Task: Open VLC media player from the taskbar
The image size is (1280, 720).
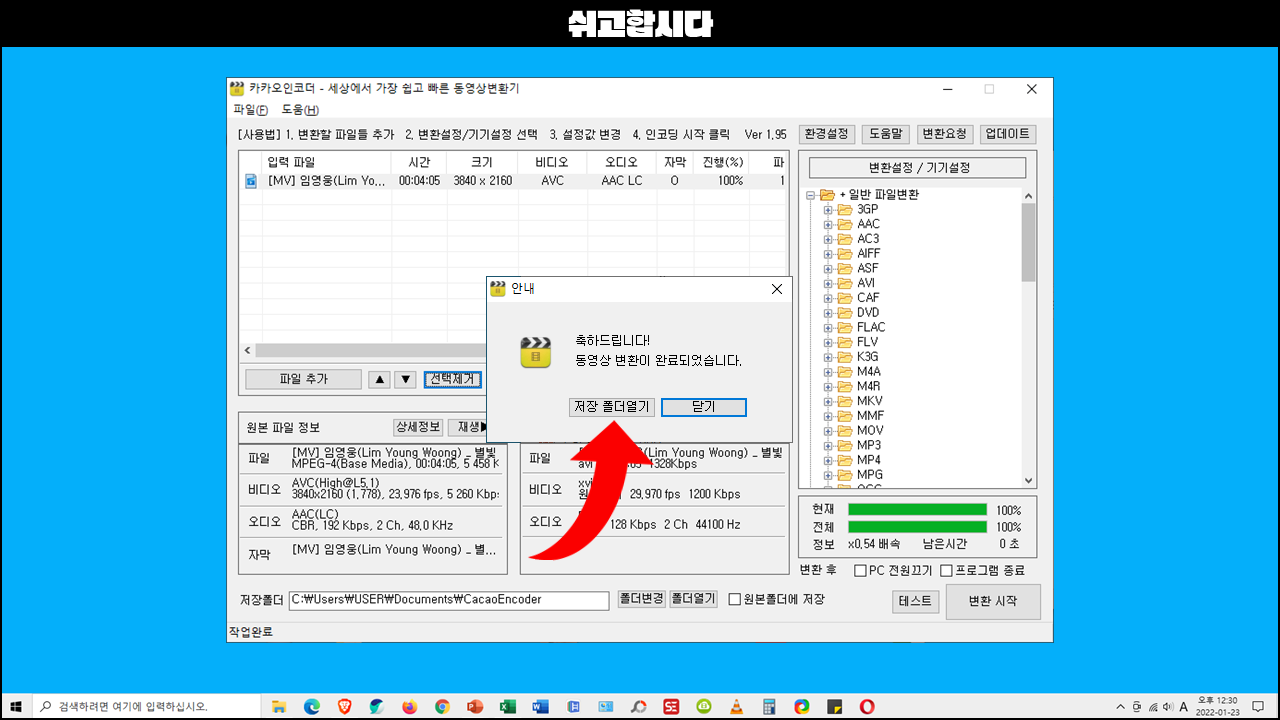Action: coord(737,706)
